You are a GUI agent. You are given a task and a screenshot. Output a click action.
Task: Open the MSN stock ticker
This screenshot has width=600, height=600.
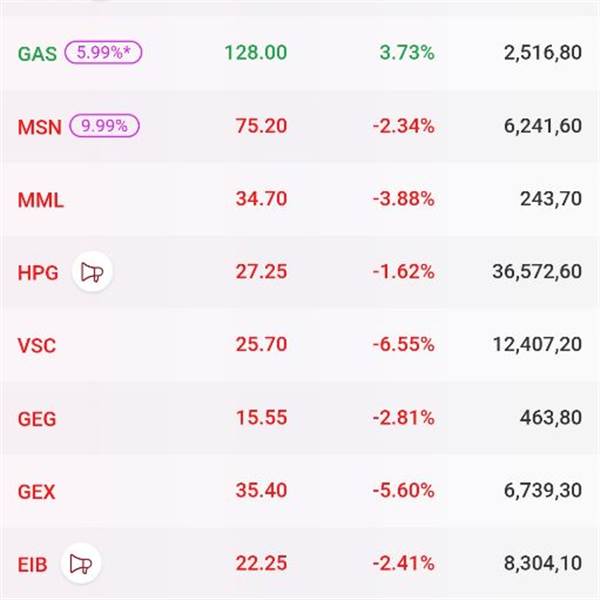click(40, 127)
